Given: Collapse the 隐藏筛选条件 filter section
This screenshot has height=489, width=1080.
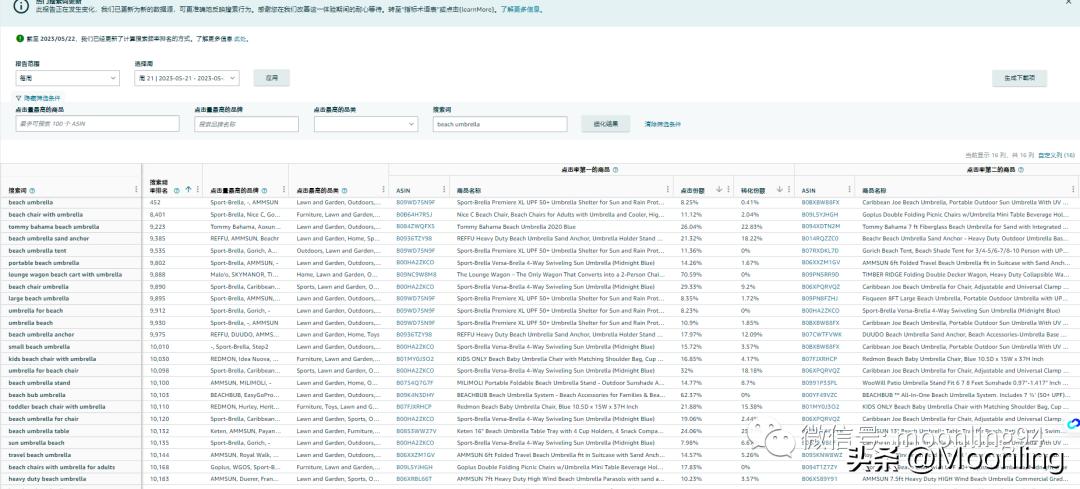Looking at the screenshot, I should 38,98.
